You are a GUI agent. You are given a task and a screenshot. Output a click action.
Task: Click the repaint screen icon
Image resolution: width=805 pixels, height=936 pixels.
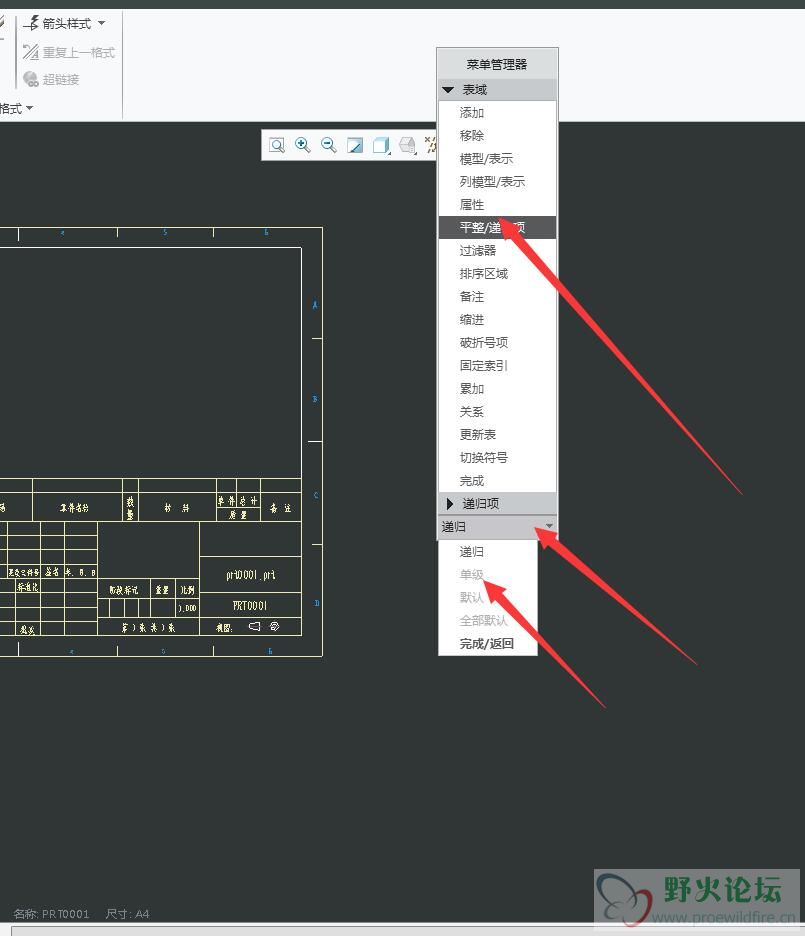click(x=355, y=145)
